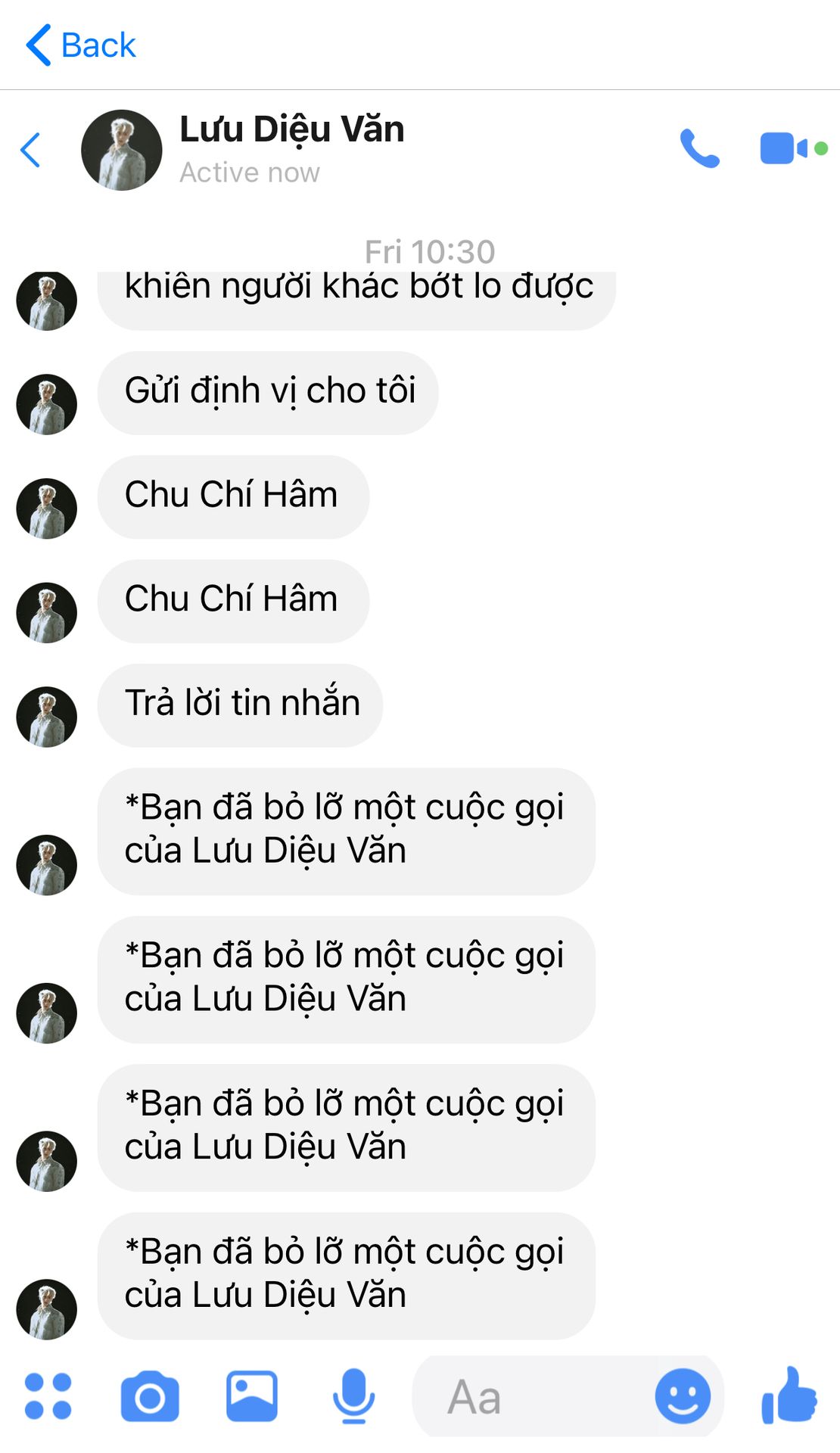This screenshot has height=1453, width=840.
Task: Open the photo gallery picker
Action: pos(252,1396)
